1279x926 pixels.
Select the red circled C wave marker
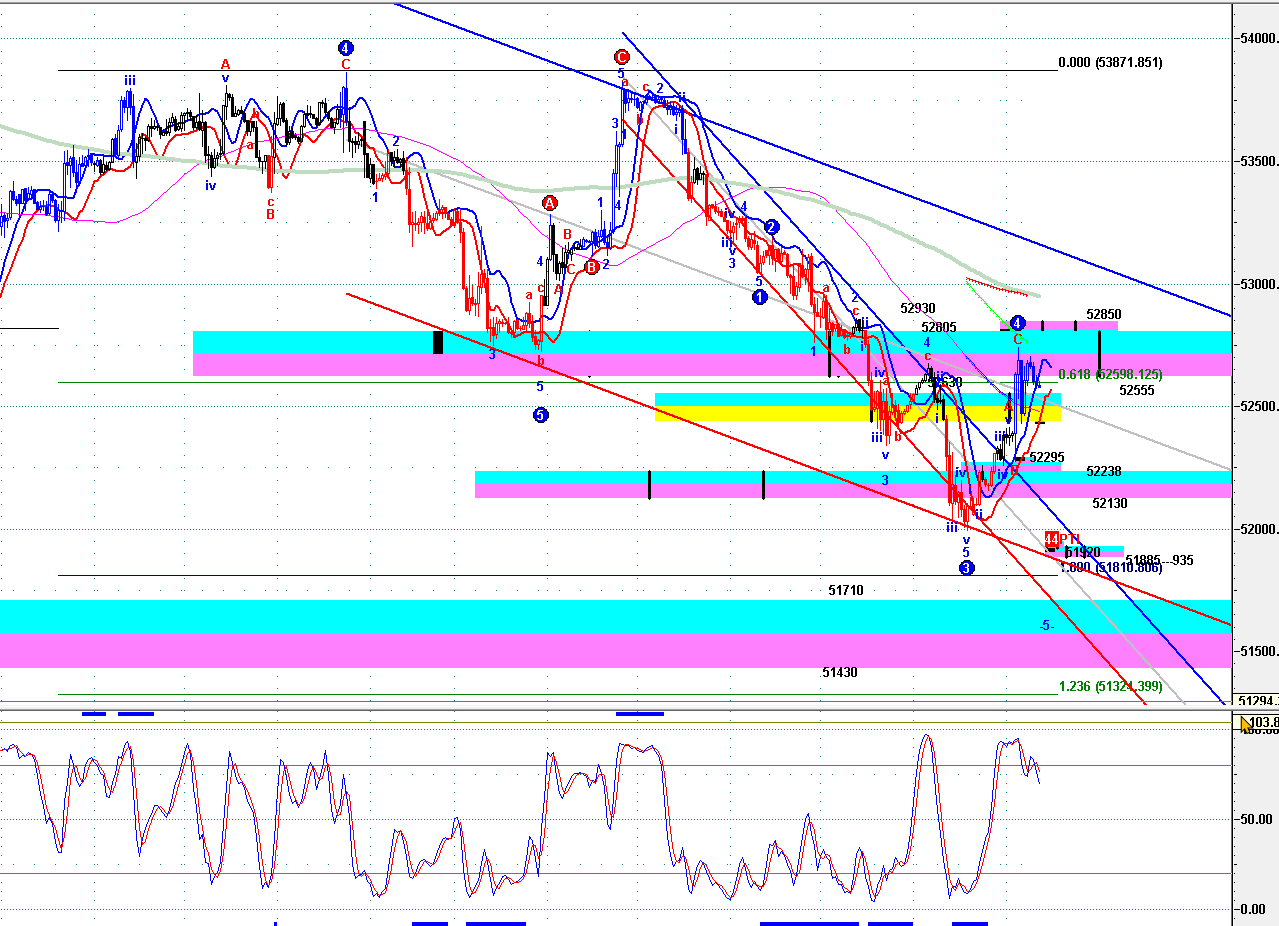coord(622,57)
